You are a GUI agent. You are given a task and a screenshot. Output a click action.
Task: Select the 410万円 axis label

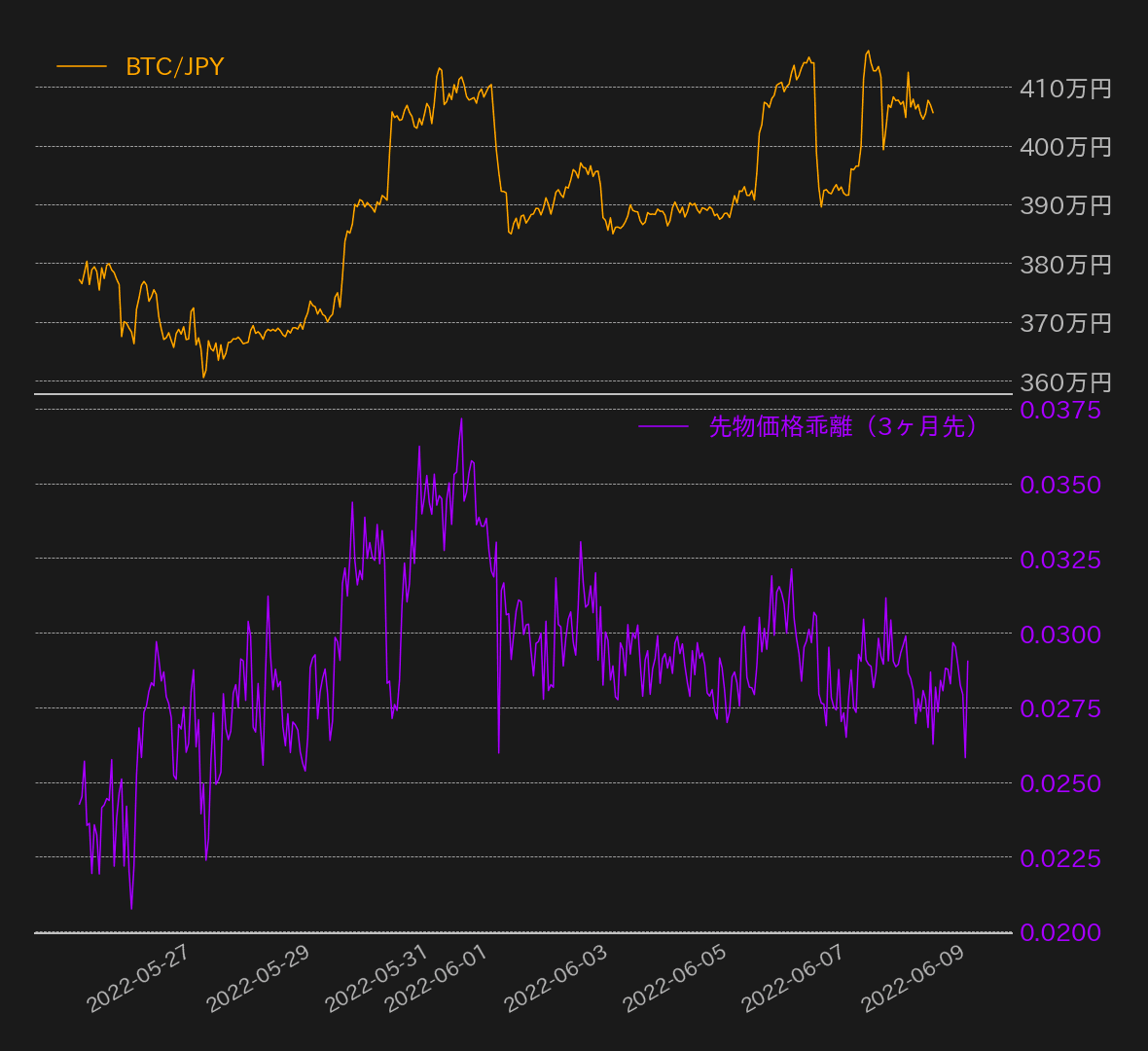click(x=1064, y=89)
